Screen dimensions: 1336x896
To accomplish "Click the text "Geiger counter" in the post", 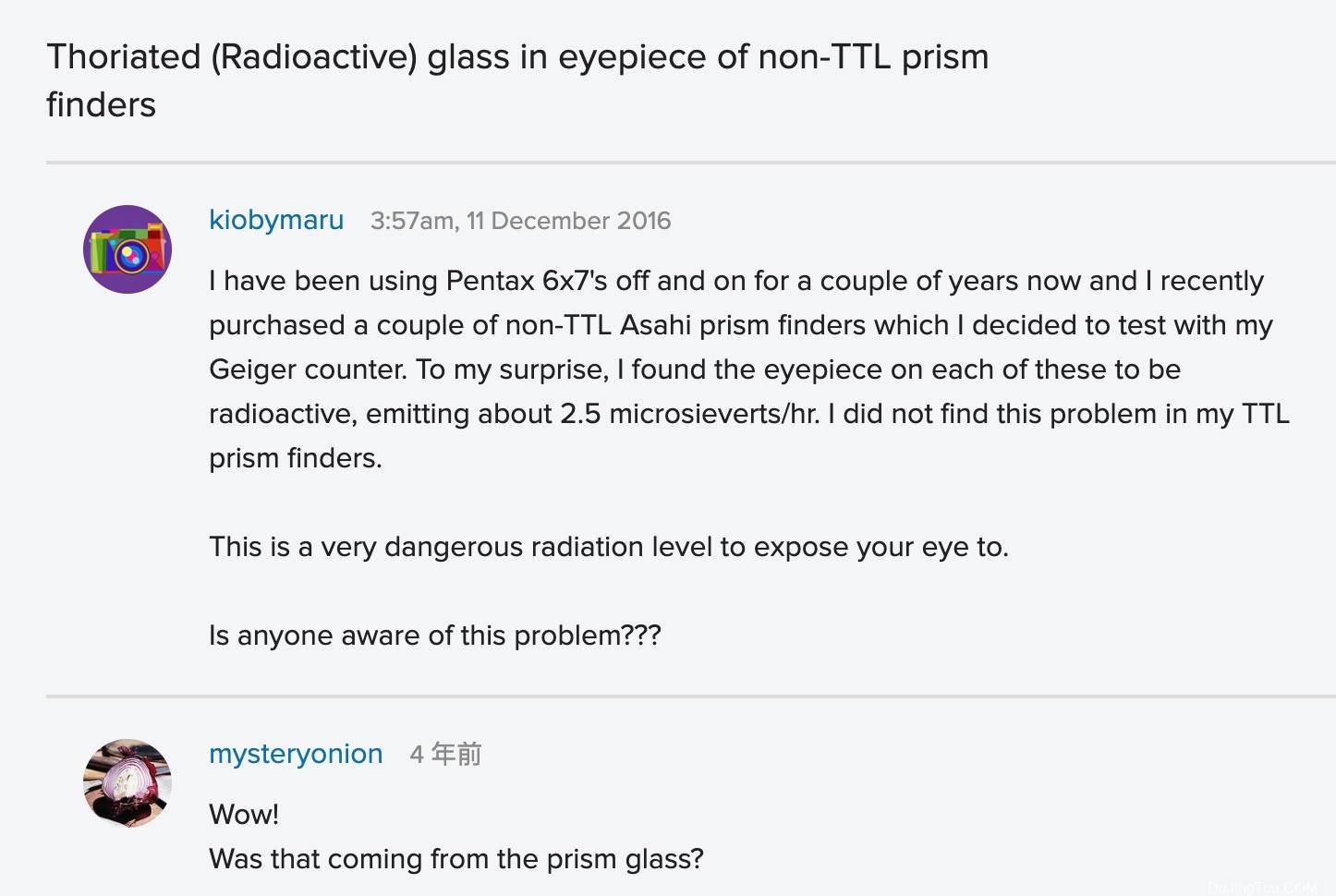I will click(x=308, y=369).
